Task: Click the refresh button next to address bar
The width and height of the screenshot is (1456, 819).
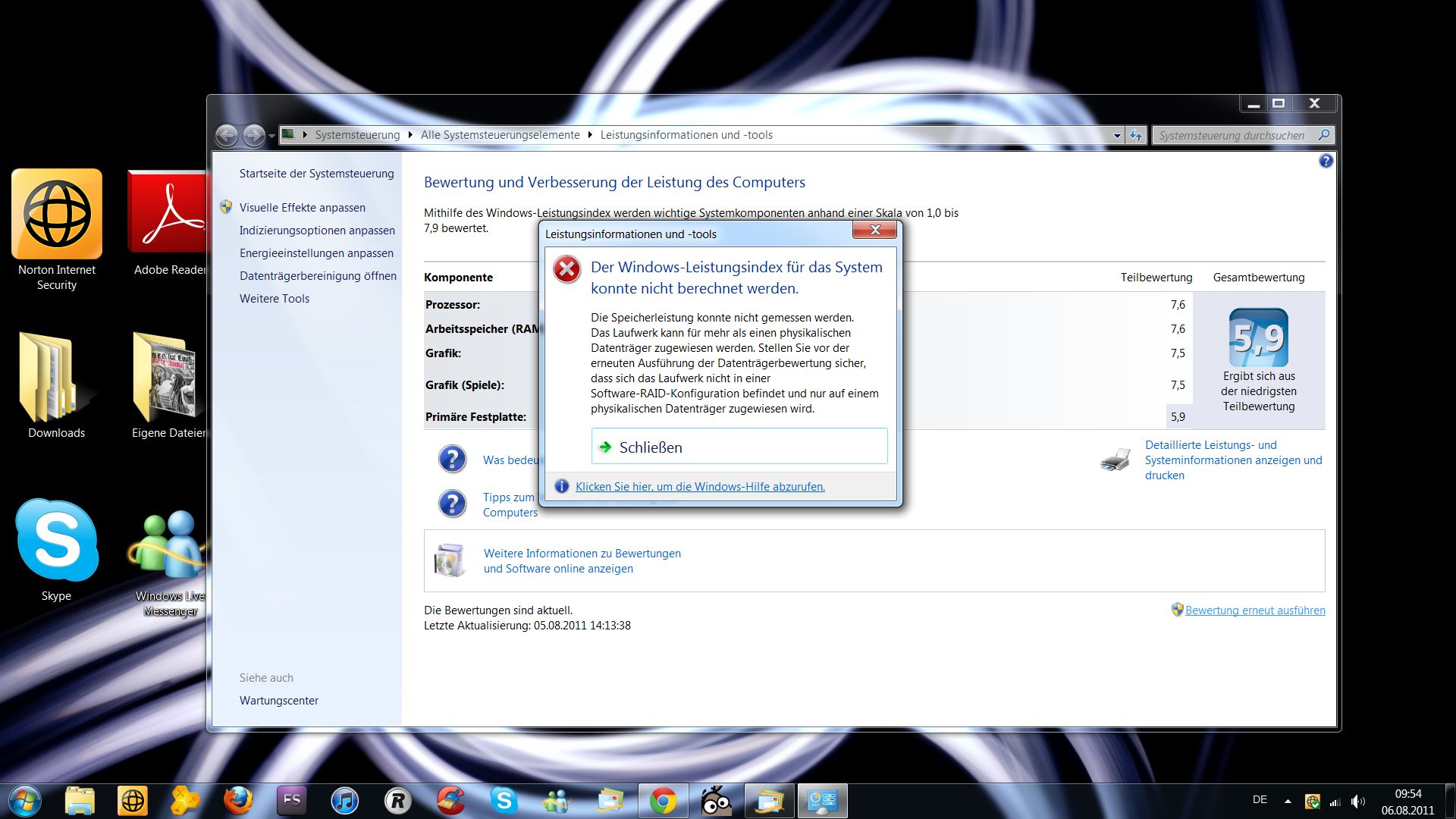Action: click(x=1135, y=135)
